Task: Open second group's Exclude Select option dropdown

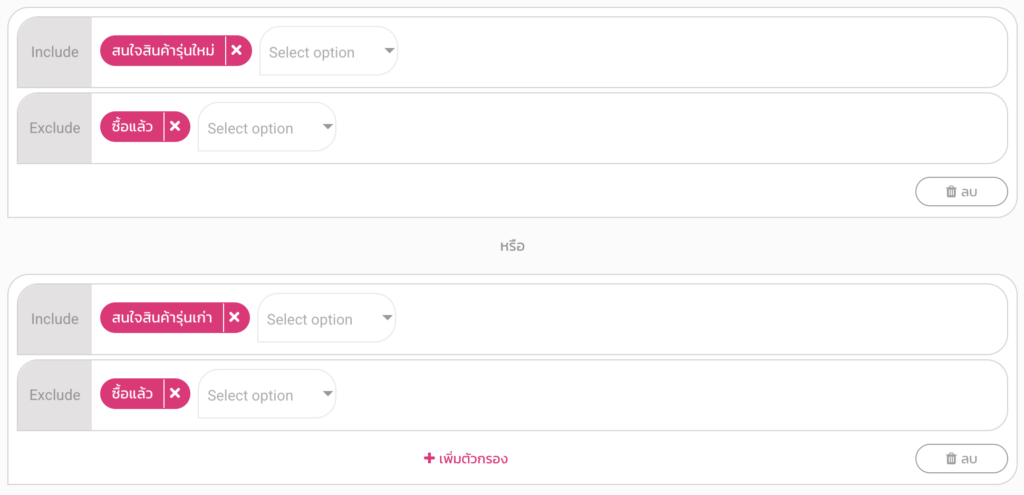Action: [x=267, y=394]
